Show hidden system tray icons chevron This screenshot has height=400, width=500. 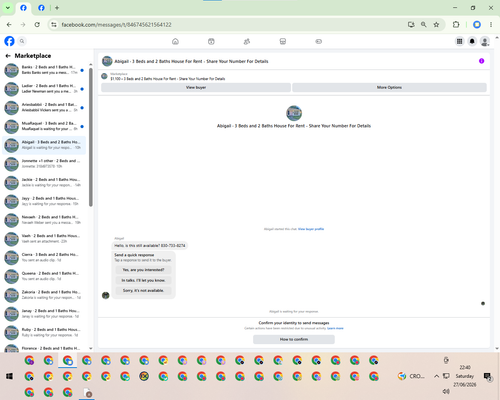(436, 376)
